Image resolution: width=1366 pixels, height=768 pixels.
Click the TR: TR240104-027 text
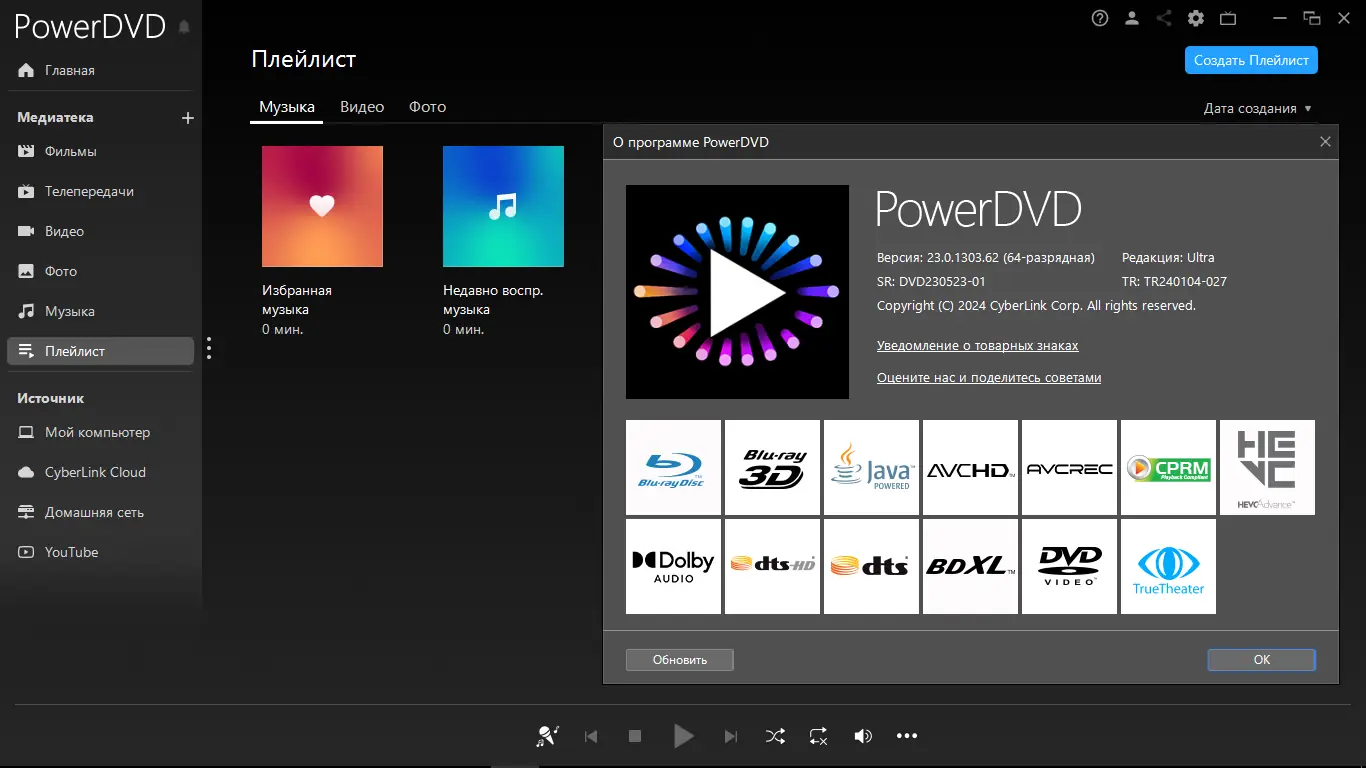click(x=1174, y=281)
